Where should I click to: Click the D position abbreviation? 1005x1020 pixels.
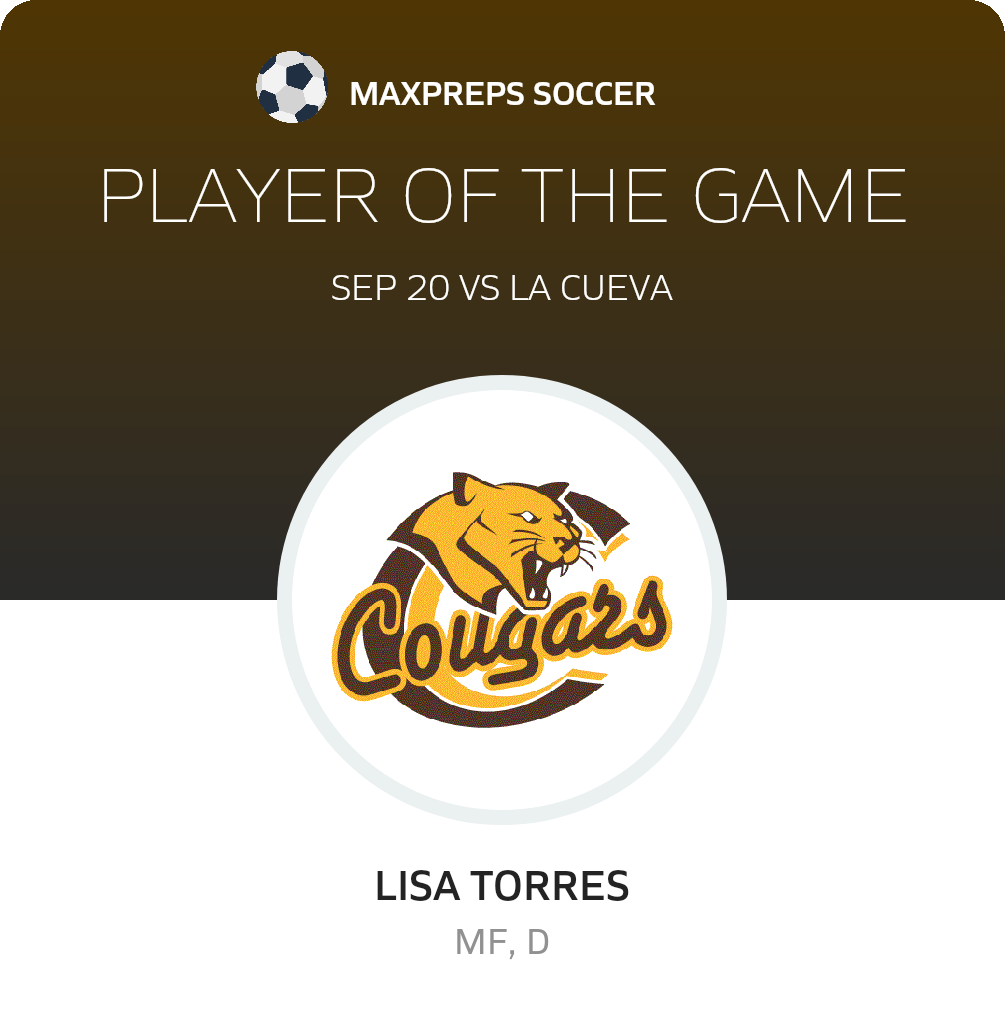(538, 942)
